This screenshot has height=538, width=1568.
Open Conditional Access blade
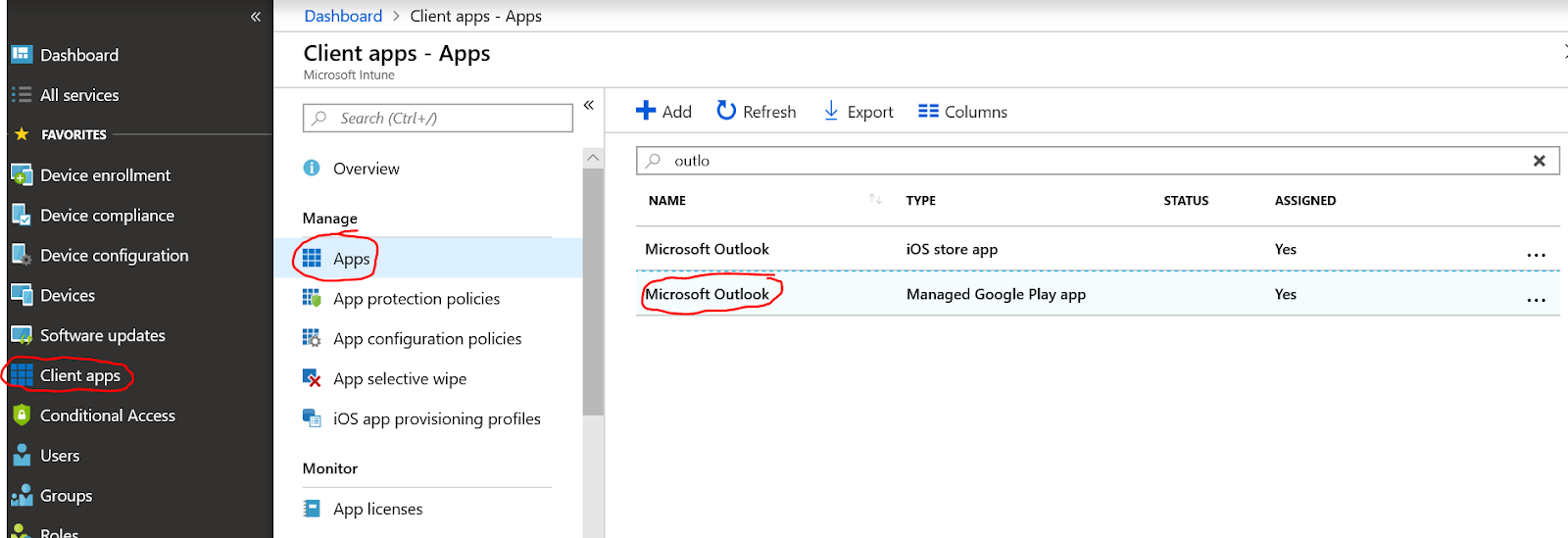coord(108,416)
